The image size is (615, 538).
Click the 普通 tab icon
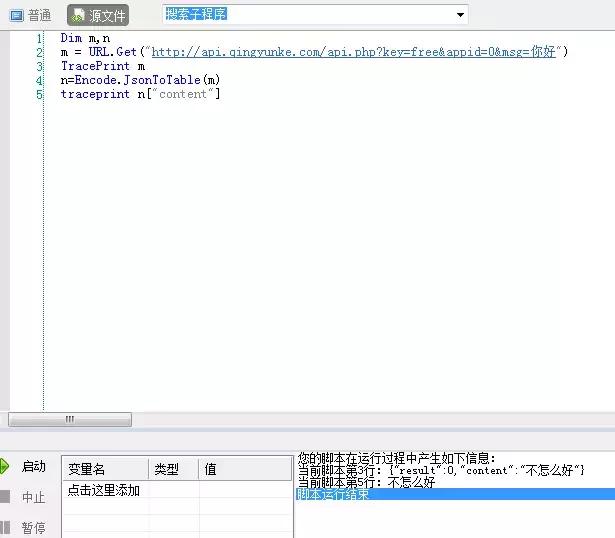(x=16, y=16)
